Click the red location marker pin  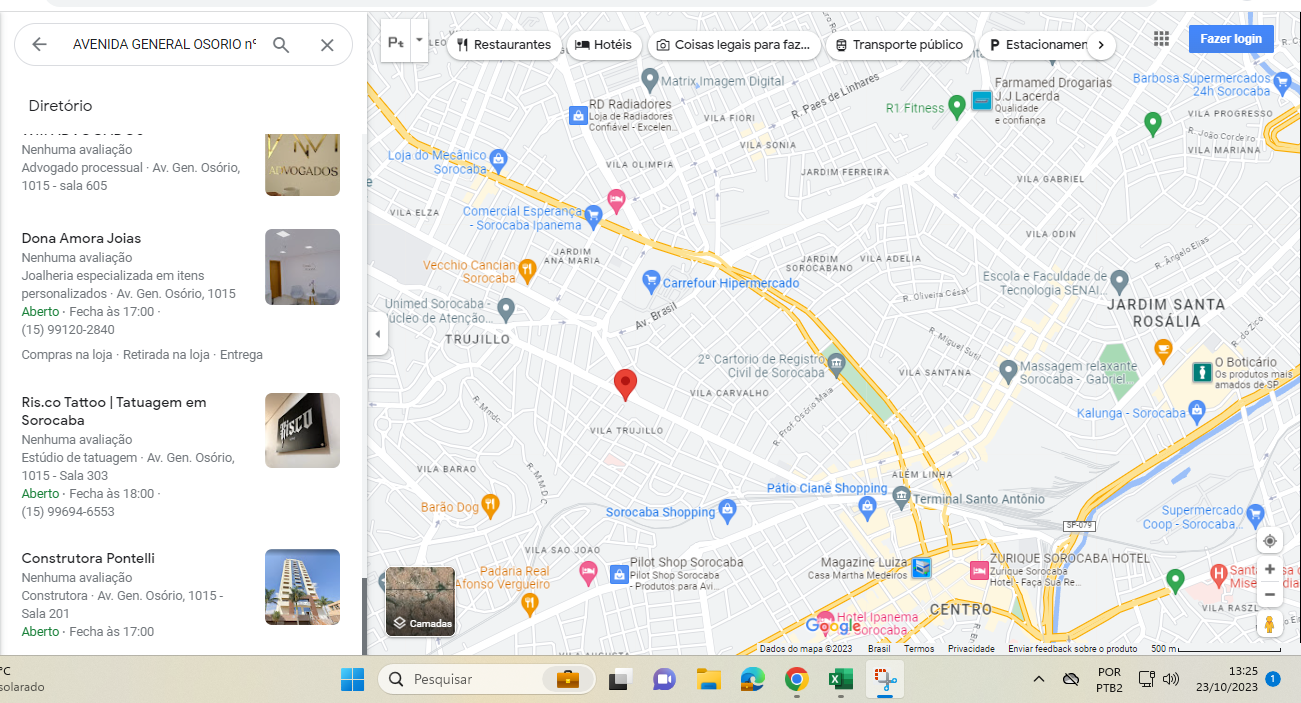(x=625, y=385)
